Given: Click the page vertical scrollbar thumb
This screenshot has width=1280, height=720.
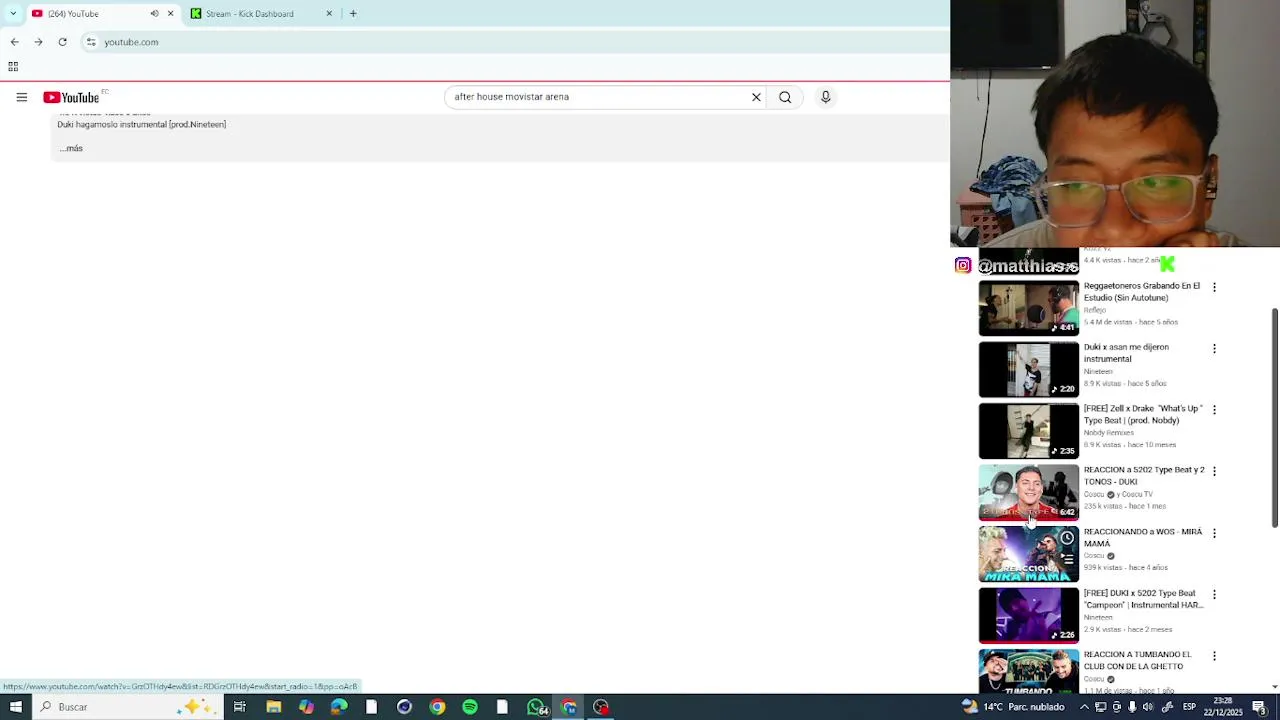Looking at the screenshot, I should pyautogui.click(x=1275, y=417).
